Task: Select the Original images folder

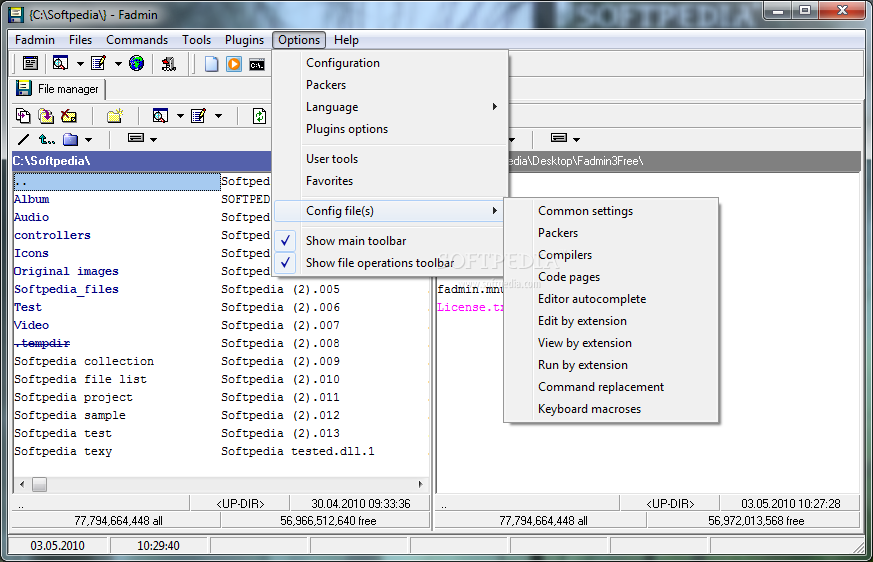Action: tap(66, 271)
